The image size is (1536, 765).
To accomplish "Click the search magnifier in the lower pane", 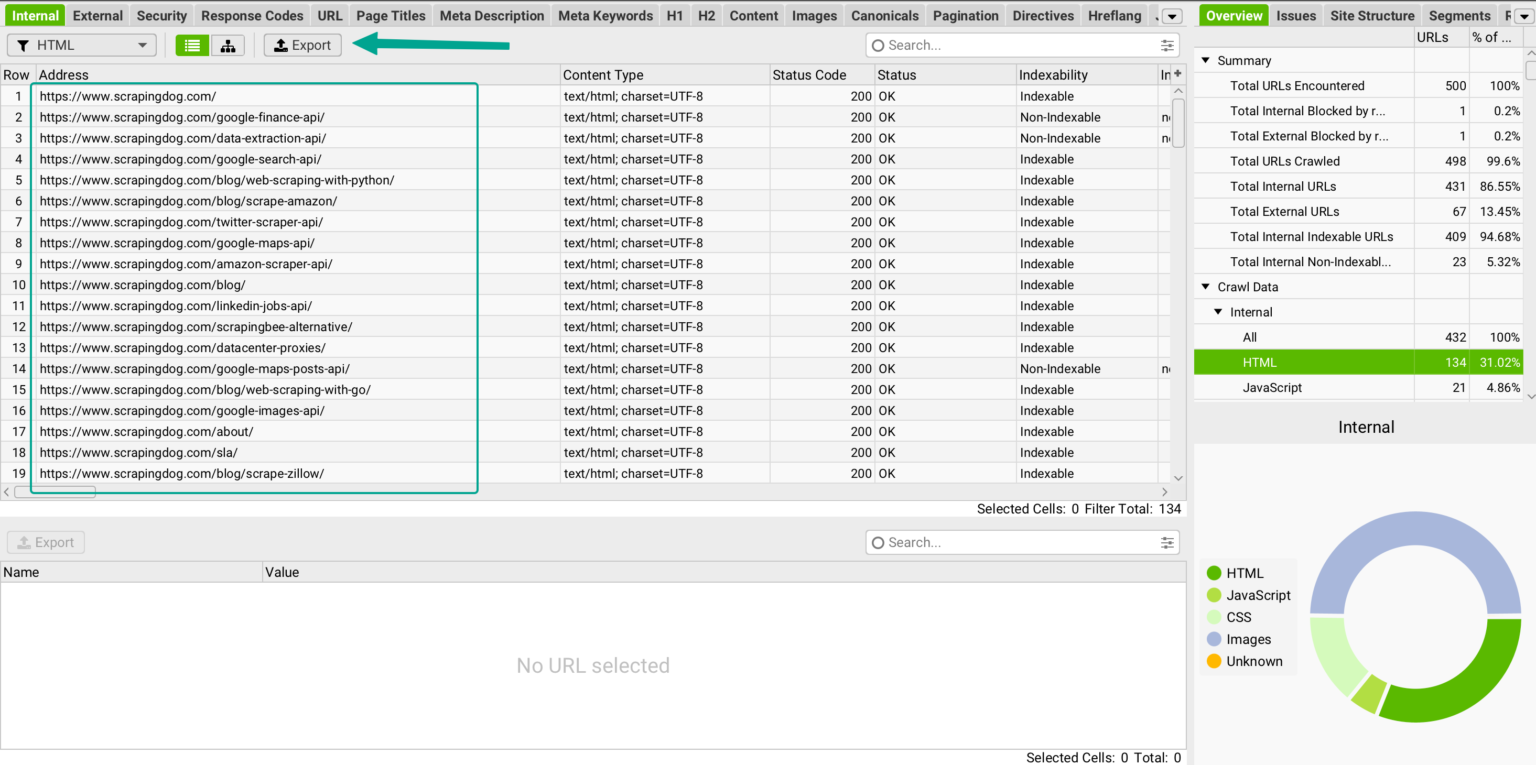I will 877,542.
